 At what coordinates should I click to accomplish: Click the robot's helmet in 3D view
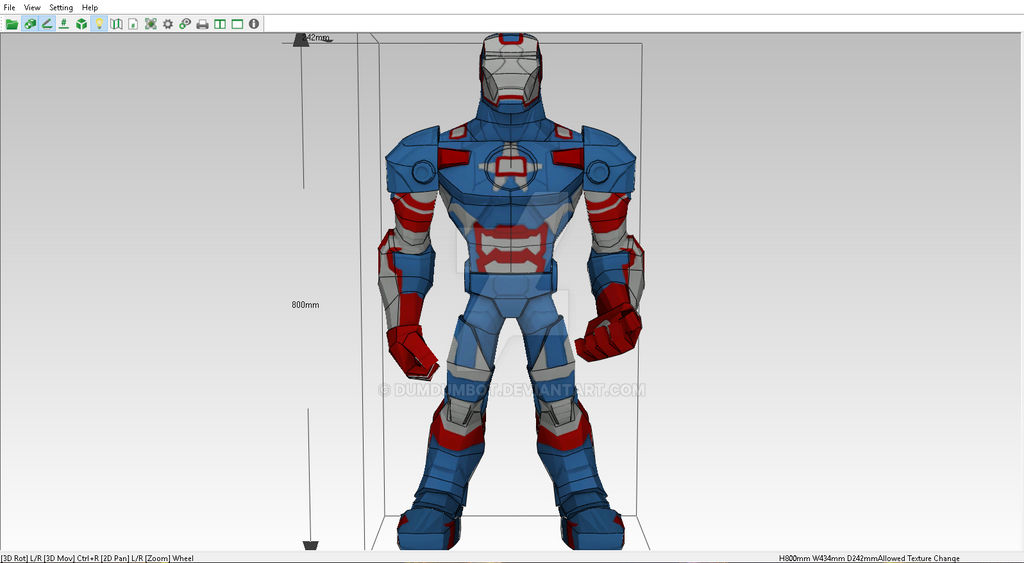511,69
